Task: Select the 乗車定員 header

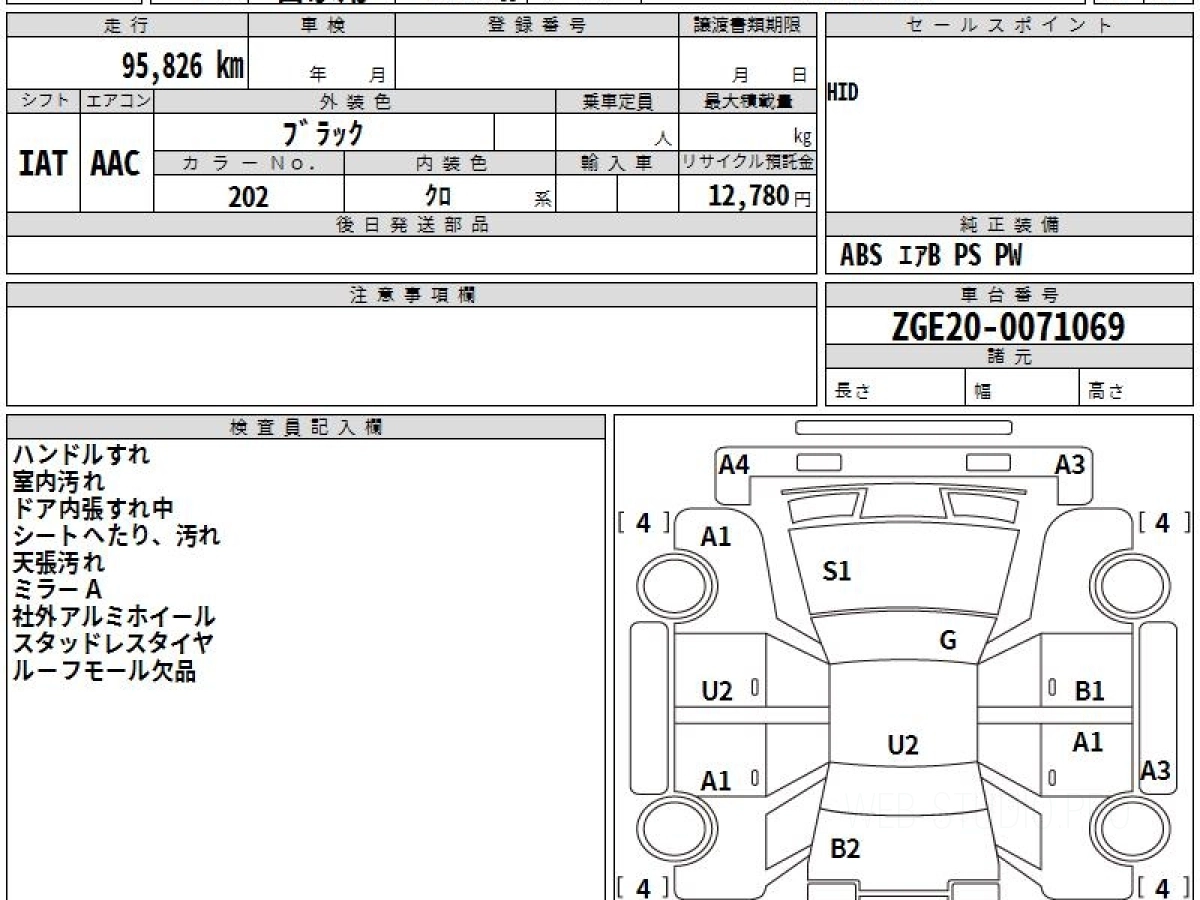Action: tap(617, 101)
